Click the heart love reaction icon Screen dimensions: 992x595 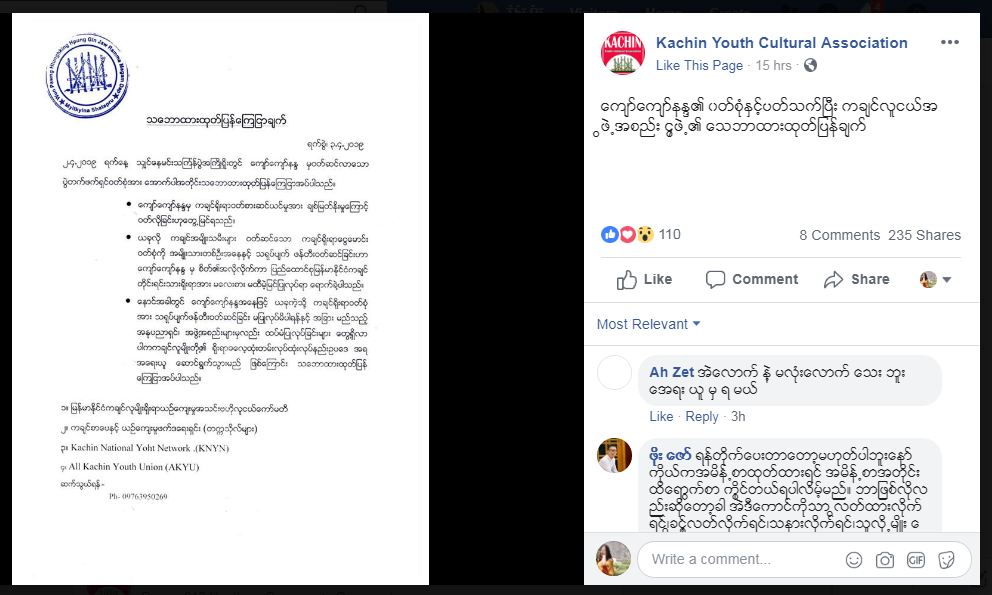pyautogui.click(x=627, y=235)
